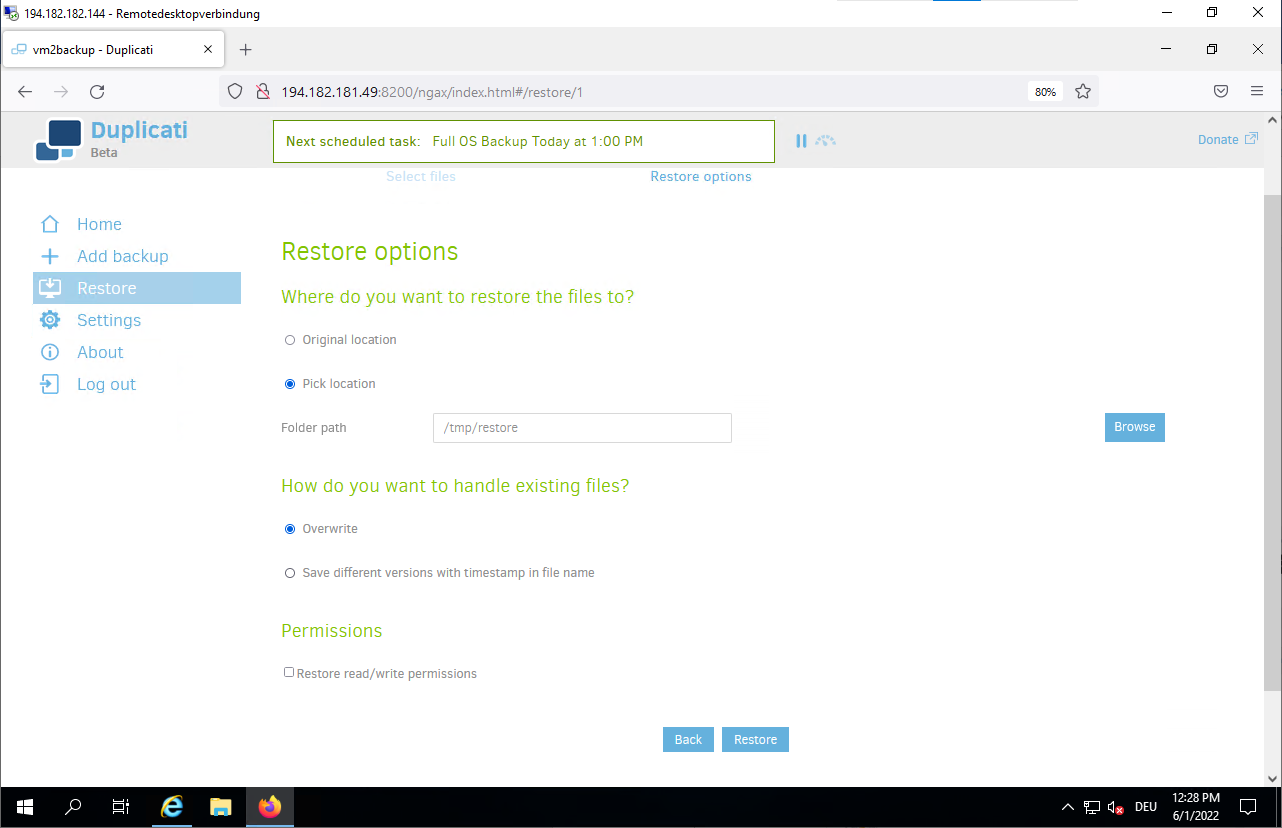
Task: Click the Restore button to start restoring
Action: (x=755, y=740)
